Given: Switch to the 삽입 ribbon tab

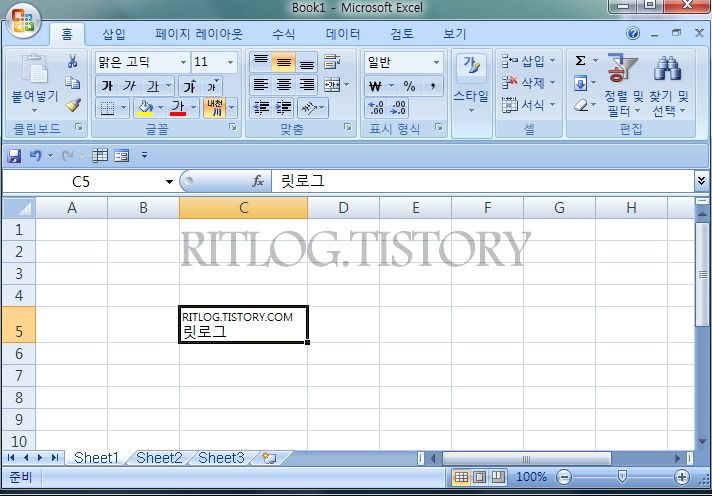Looking at the screenshot, I should pos(114,34).
